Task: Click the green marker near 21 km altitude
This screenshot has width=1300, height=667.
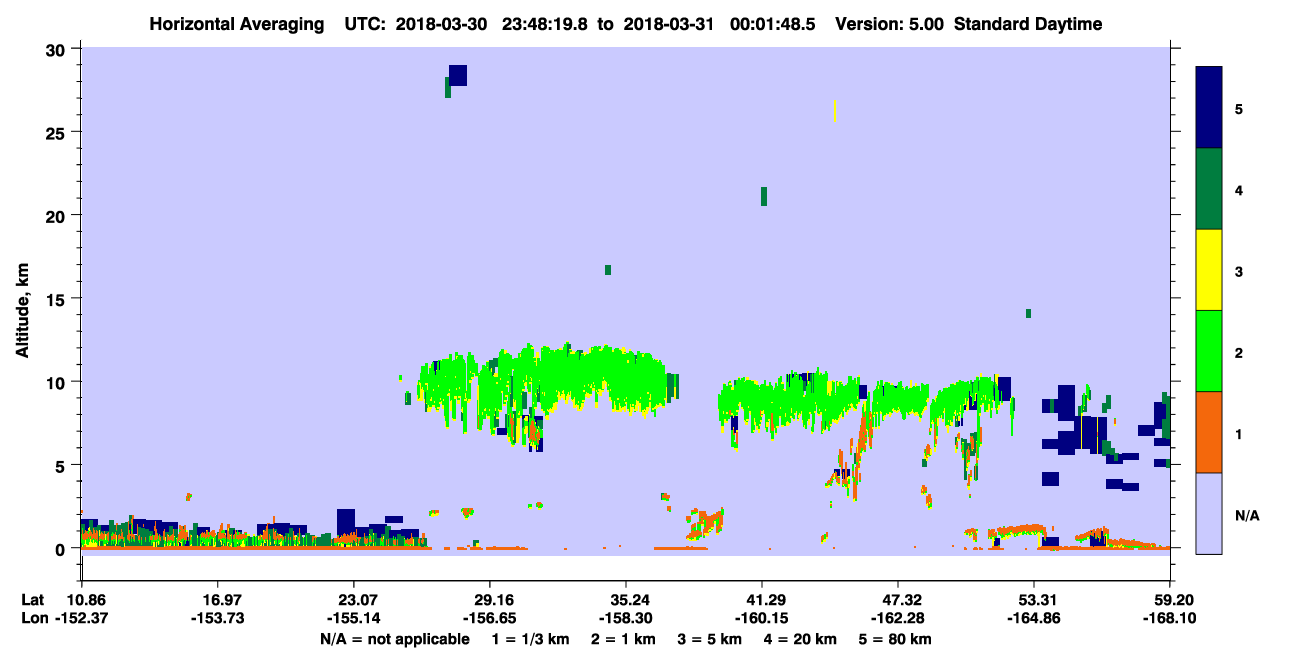Action: pos(764,196)
